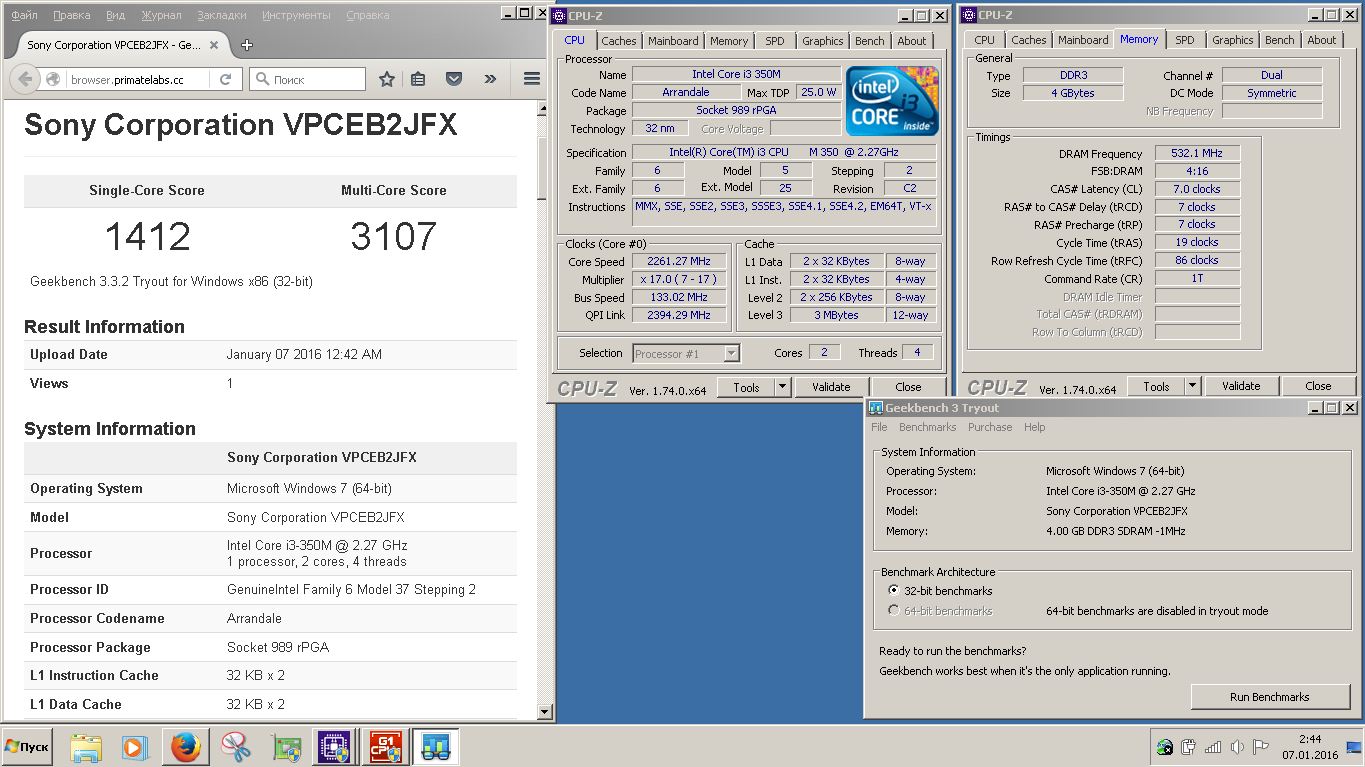Switch to SPD tab in right CPU-Z
Image resolution: width=1365 pixels, height=767 pixels.
tap(1185, 40)
